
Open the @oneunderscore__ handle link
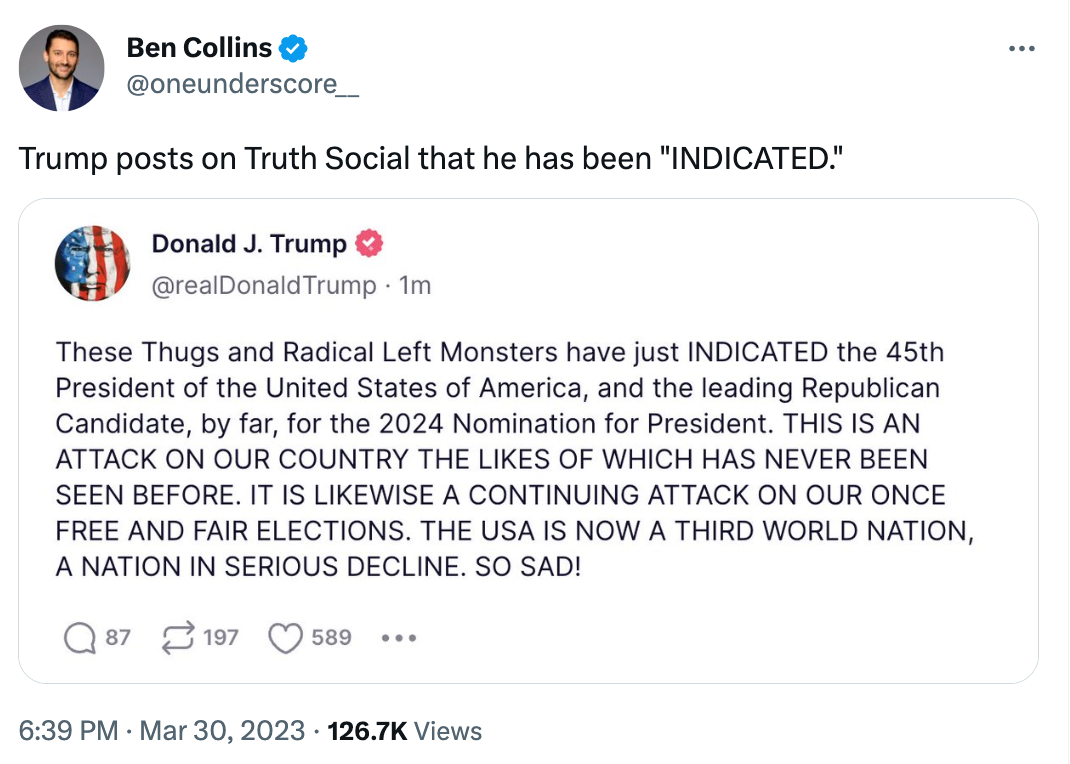(242, 85)
